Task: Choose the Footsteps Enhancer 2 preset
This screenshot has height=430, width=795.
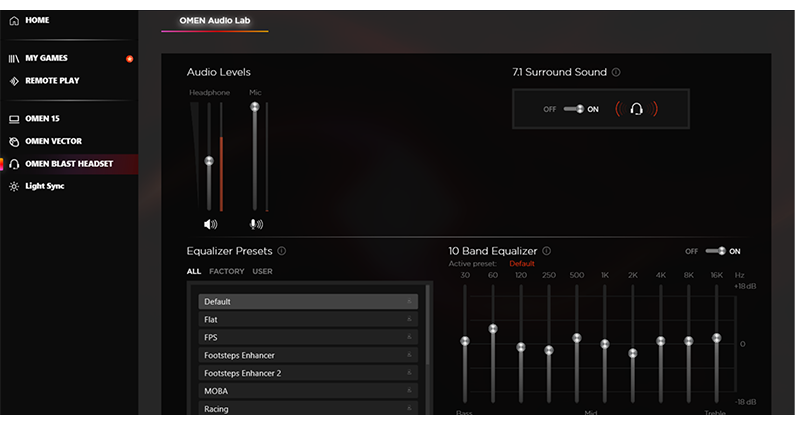Action: (308, 373)
